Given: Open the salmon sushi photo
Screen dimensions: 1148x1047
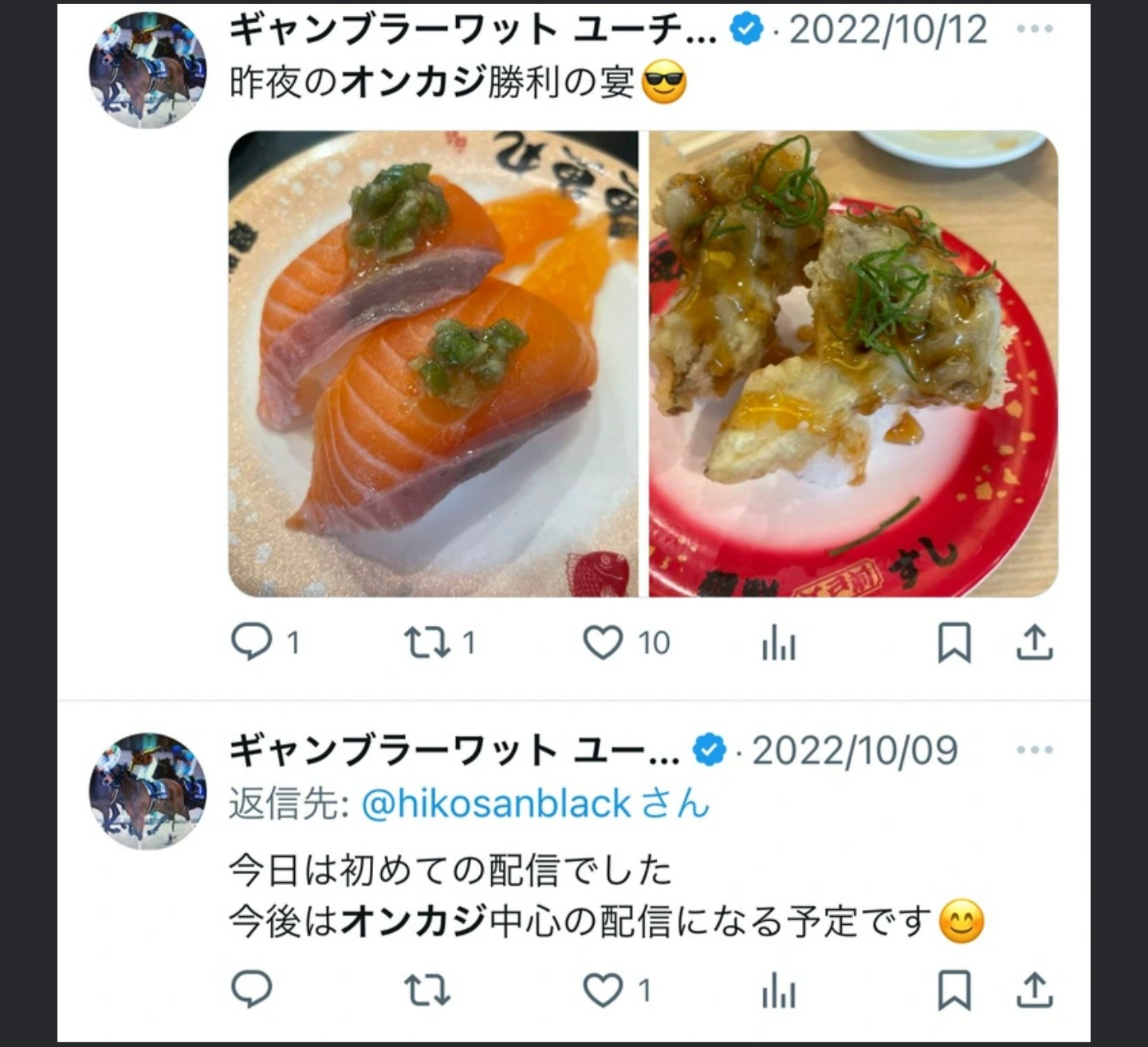Looking at the screenshot, I should click(x=434, y=364).
